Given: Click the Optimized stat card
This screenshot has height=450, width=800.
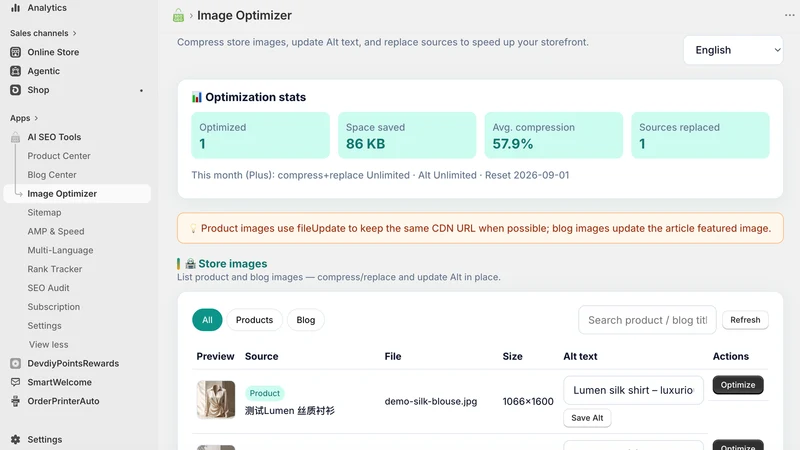Looking at the screenshot, I should 260,135.
